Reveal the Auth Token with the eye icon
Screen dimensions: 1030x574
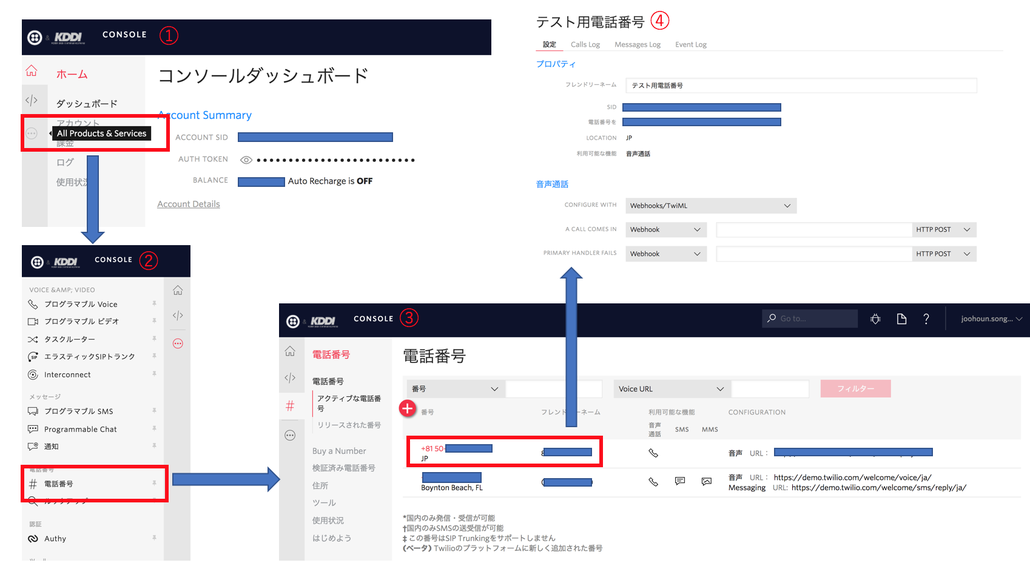click(x=246, y=160)
